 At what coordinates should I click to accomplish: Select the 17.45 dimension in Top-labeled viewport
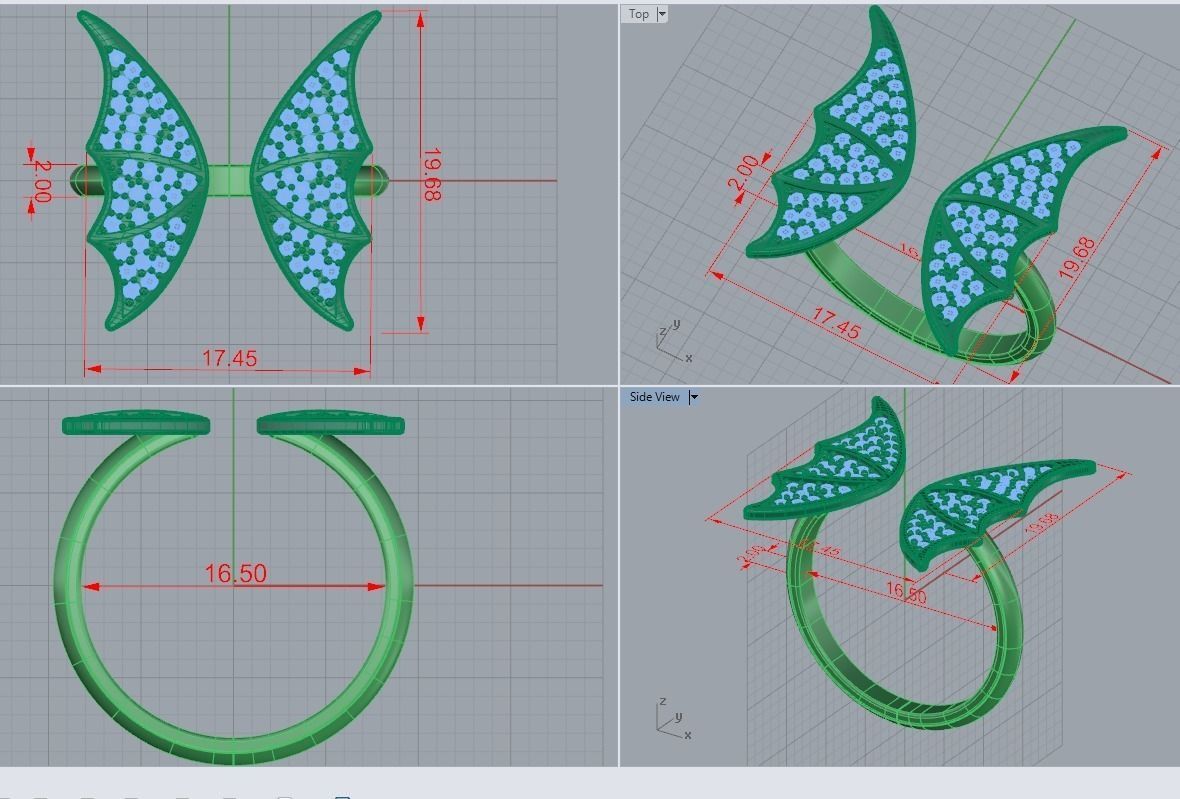(836, 323)
